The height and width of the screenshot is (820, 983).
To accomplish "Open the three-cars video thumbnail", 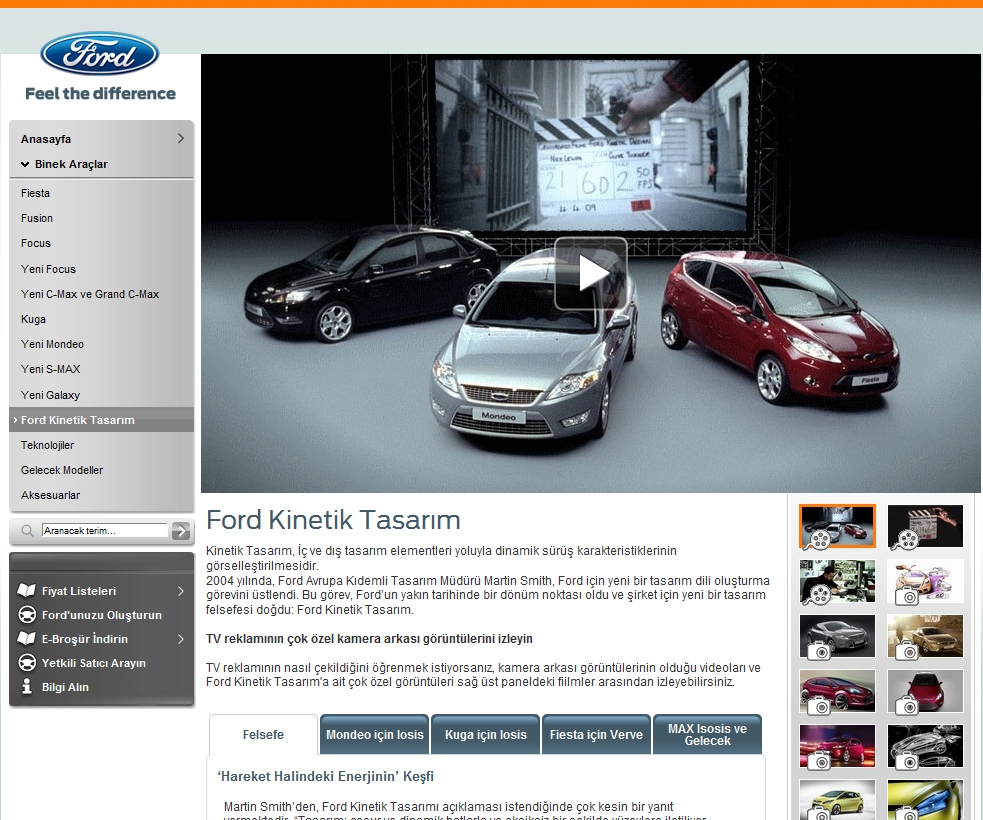I will (838, 526).
